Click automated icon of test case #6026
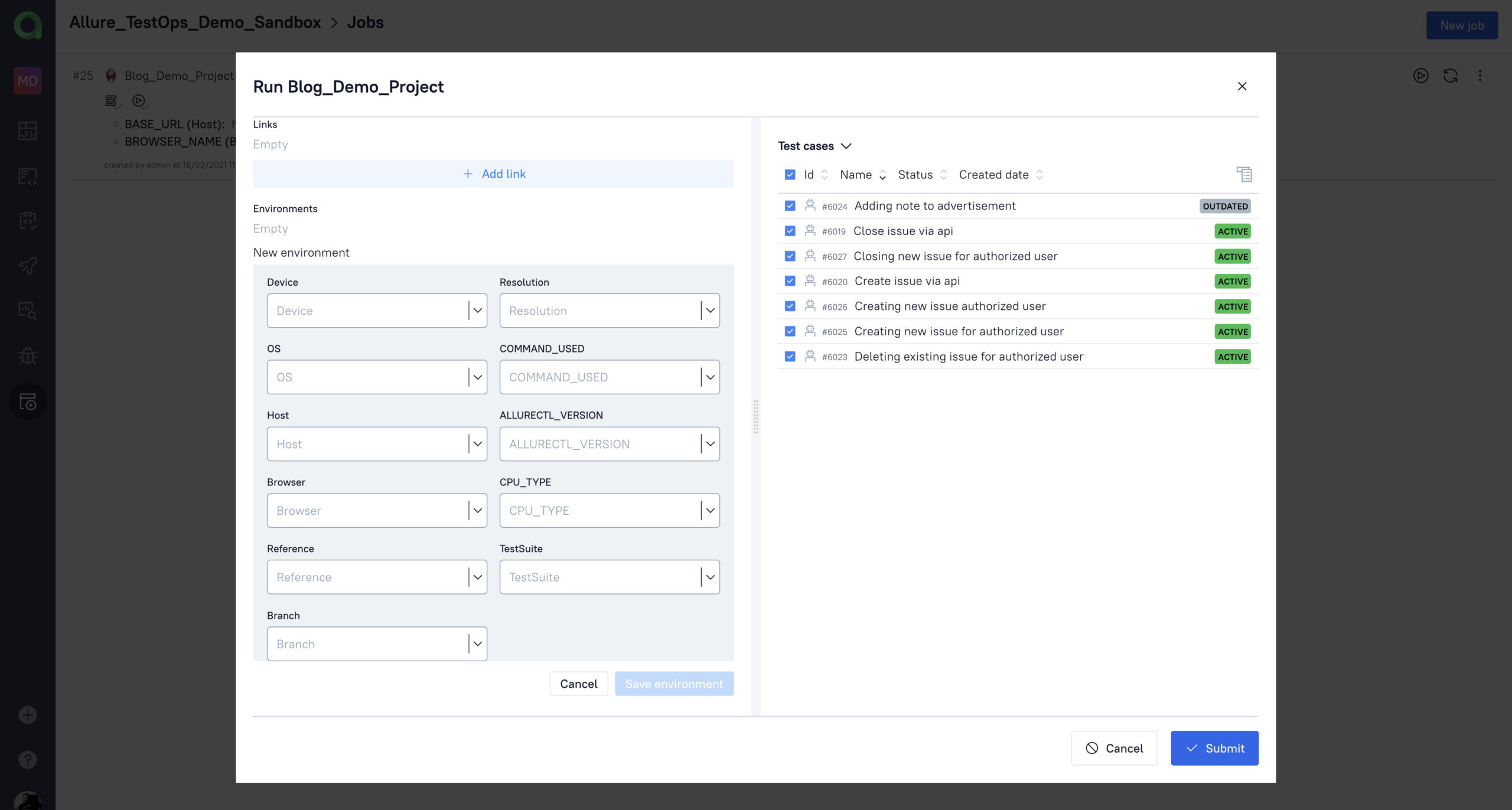 click(810, 305)
